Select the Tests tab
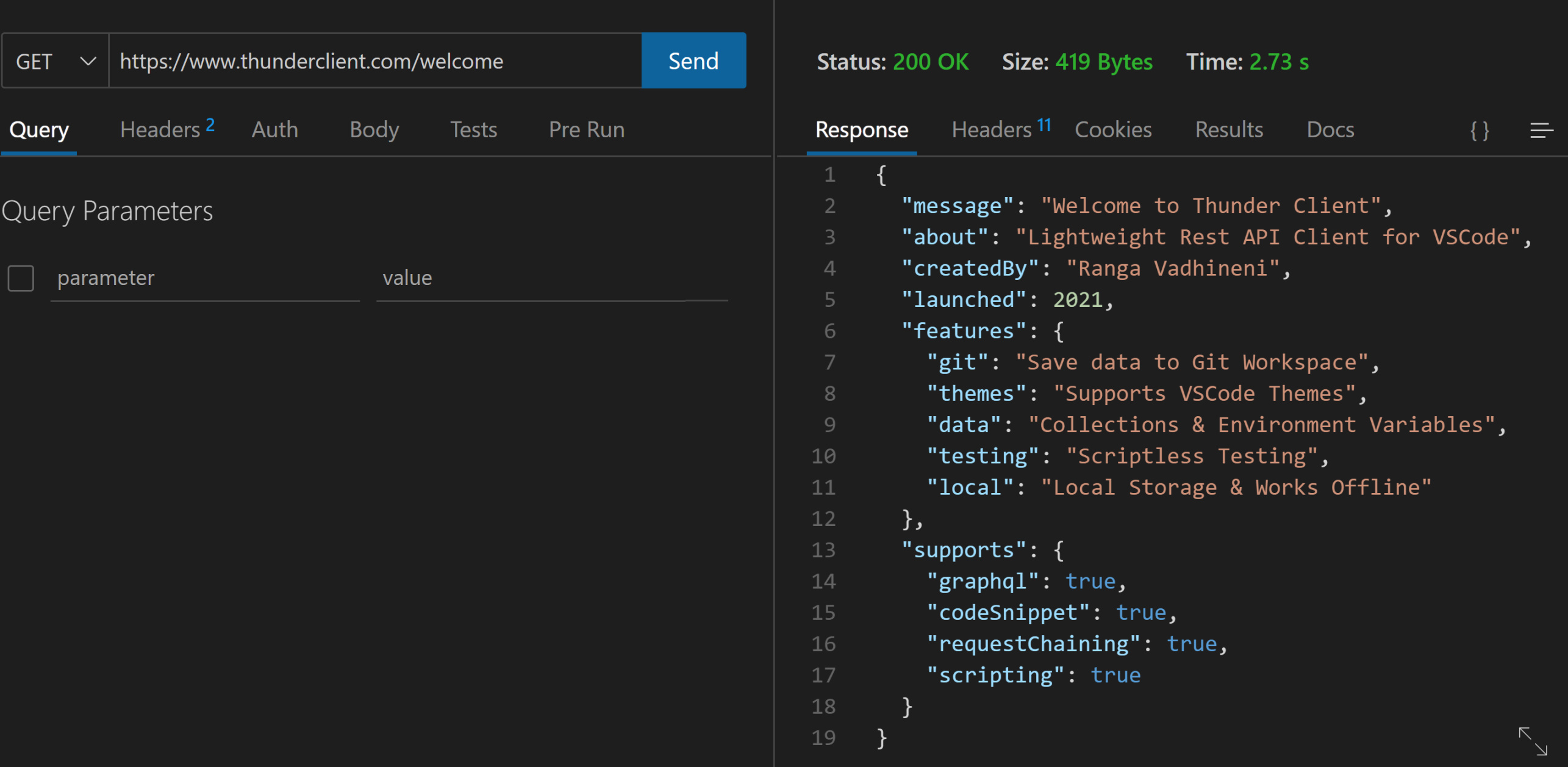1568x767 pixels. (473, 130)
